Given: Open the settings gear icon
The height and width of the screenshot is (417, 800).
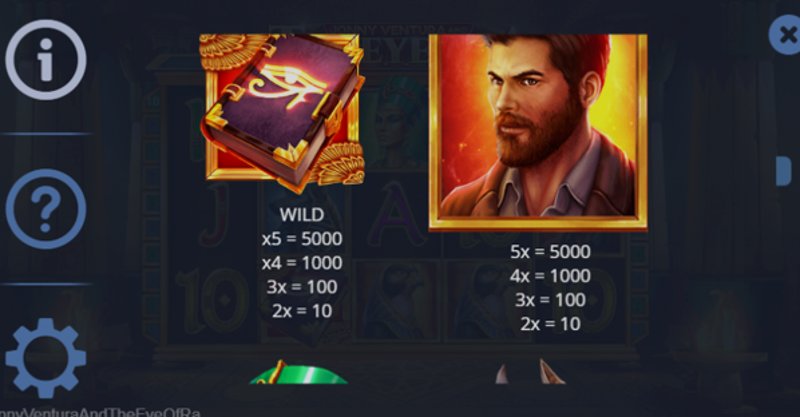Looking at the screenshot, I should [46, 358].
